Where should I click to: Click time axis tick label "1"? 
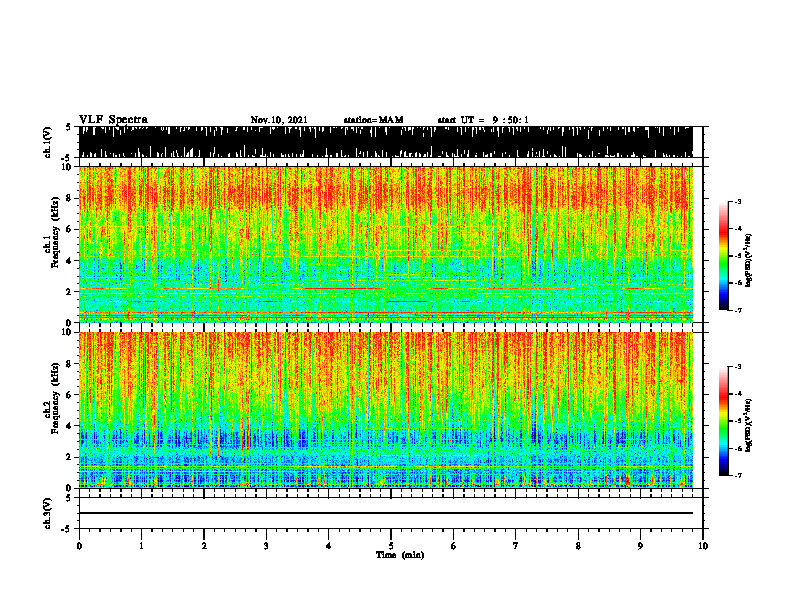pos(141,546)
